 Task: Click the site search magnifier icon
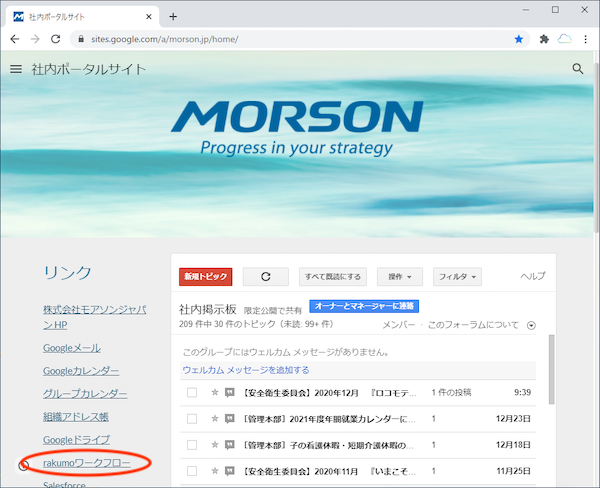[577, 69]
